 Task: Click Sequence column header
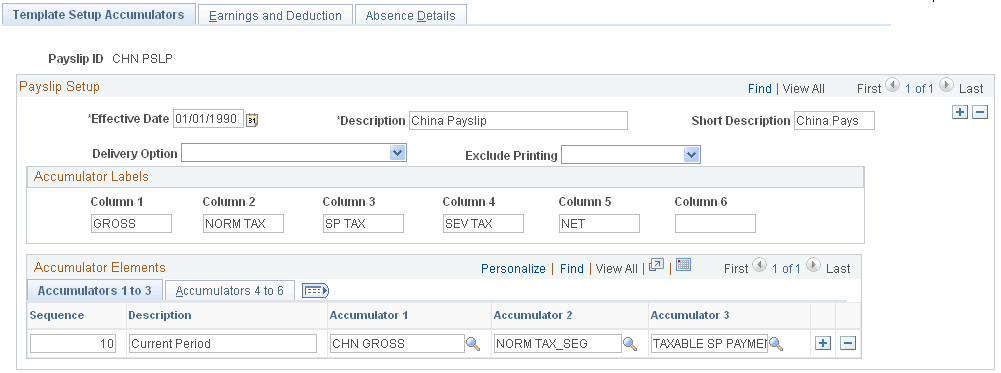pos(57,315)
